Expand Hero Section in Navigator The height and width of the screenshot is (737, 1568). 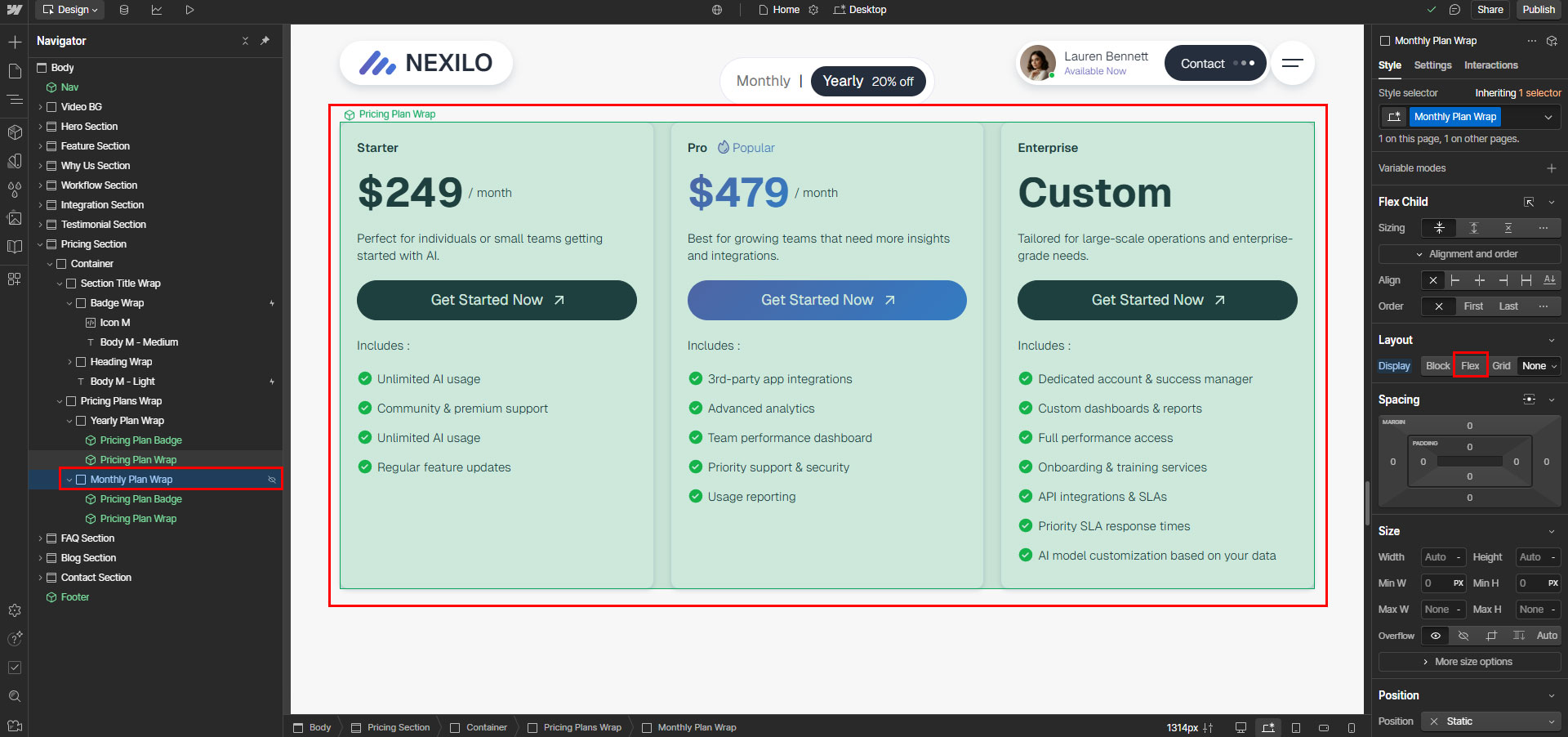(40, 127)
